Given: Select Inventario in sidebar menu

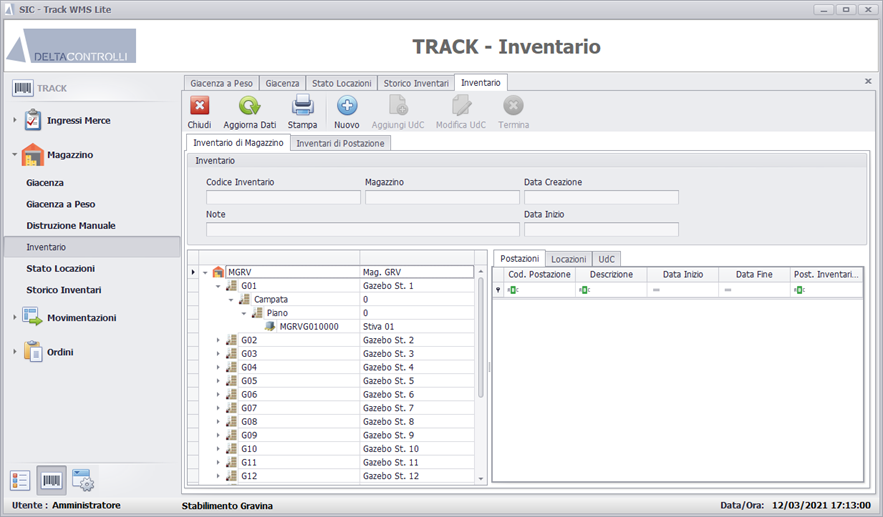Looking at the screenshot, I should [x=92, y=247].
